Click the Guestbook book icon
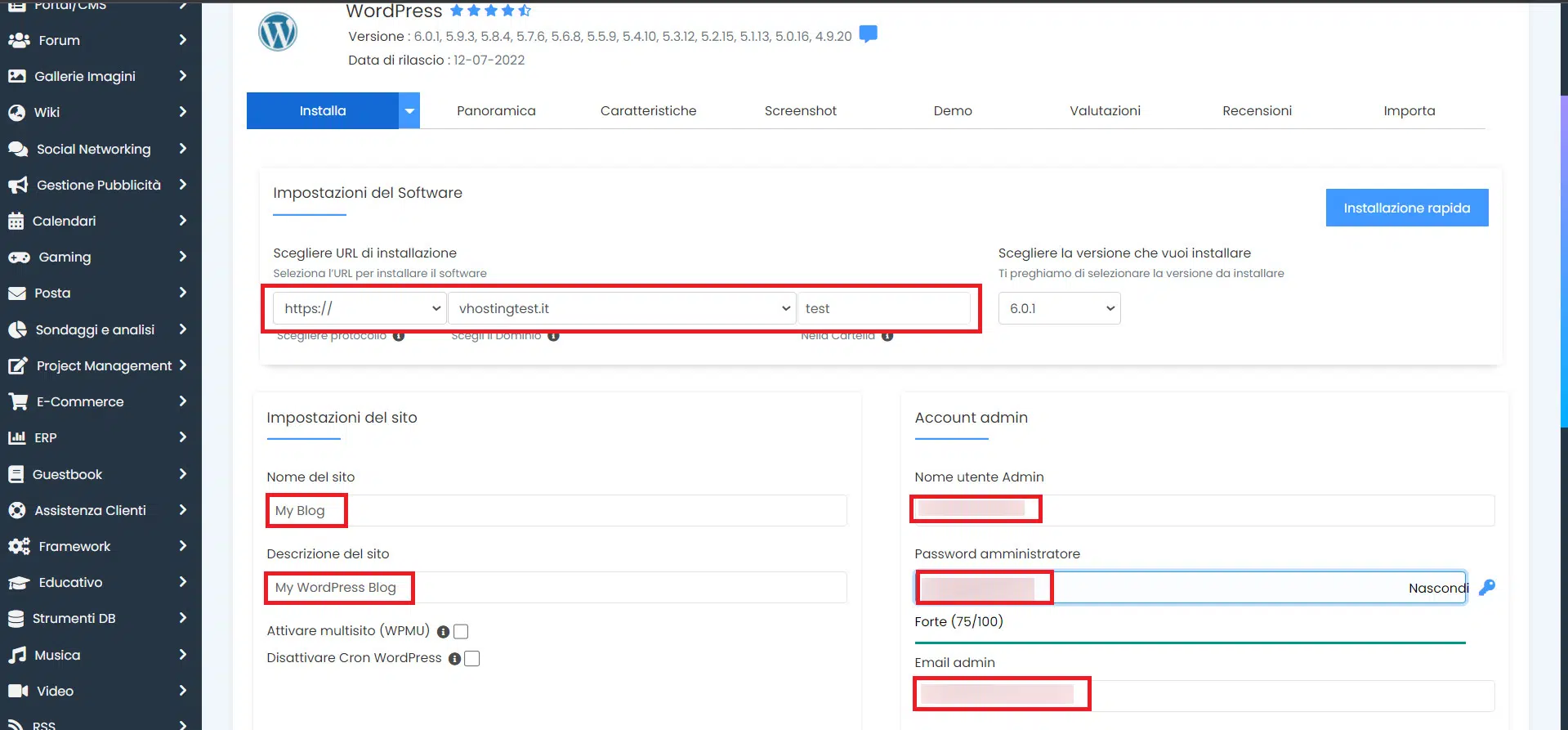Viewport: 1568px width, 730px height. coord(16,474)
